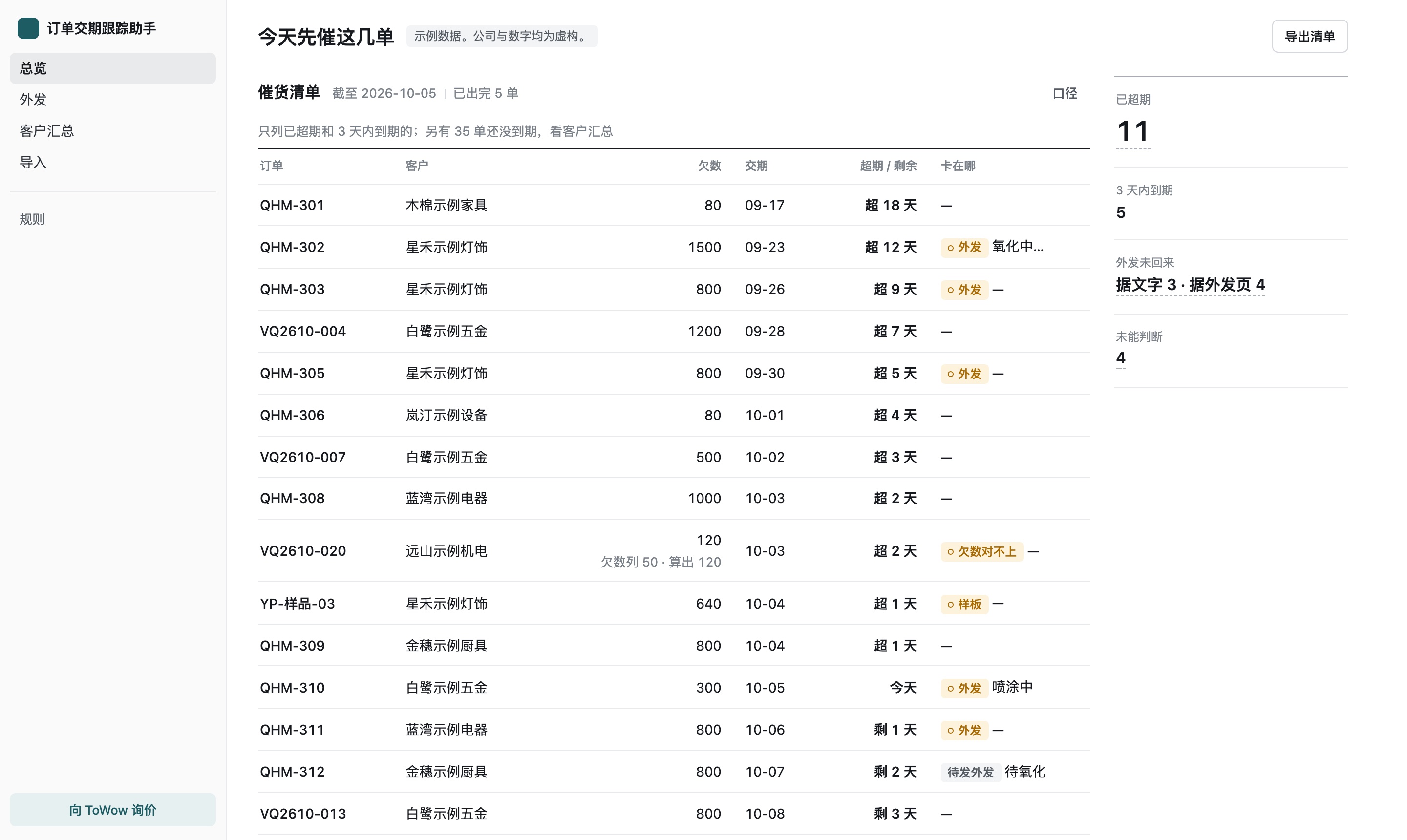Image resolution: width=1407 pixels, height=840 pixels.
Task: Click the 待氧化 status in row QHM-312
Action: pyautogui.click(x=1025, y=772)
